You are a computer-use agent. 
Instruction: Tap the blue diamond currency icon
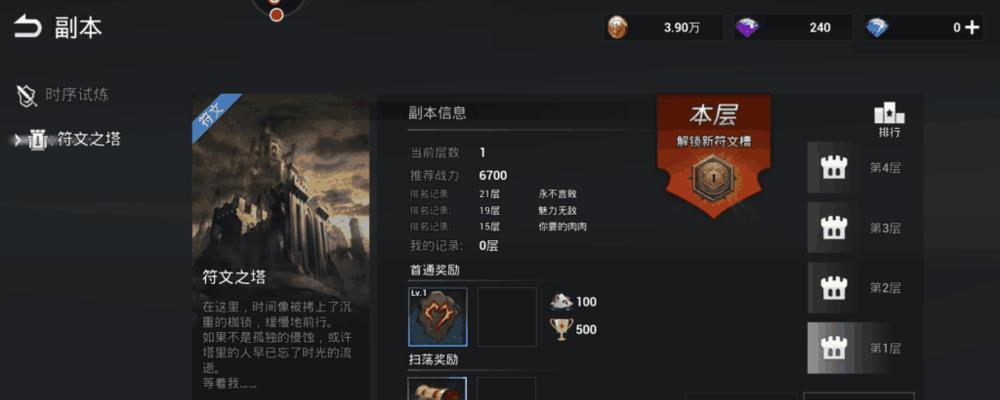[877, 27]
